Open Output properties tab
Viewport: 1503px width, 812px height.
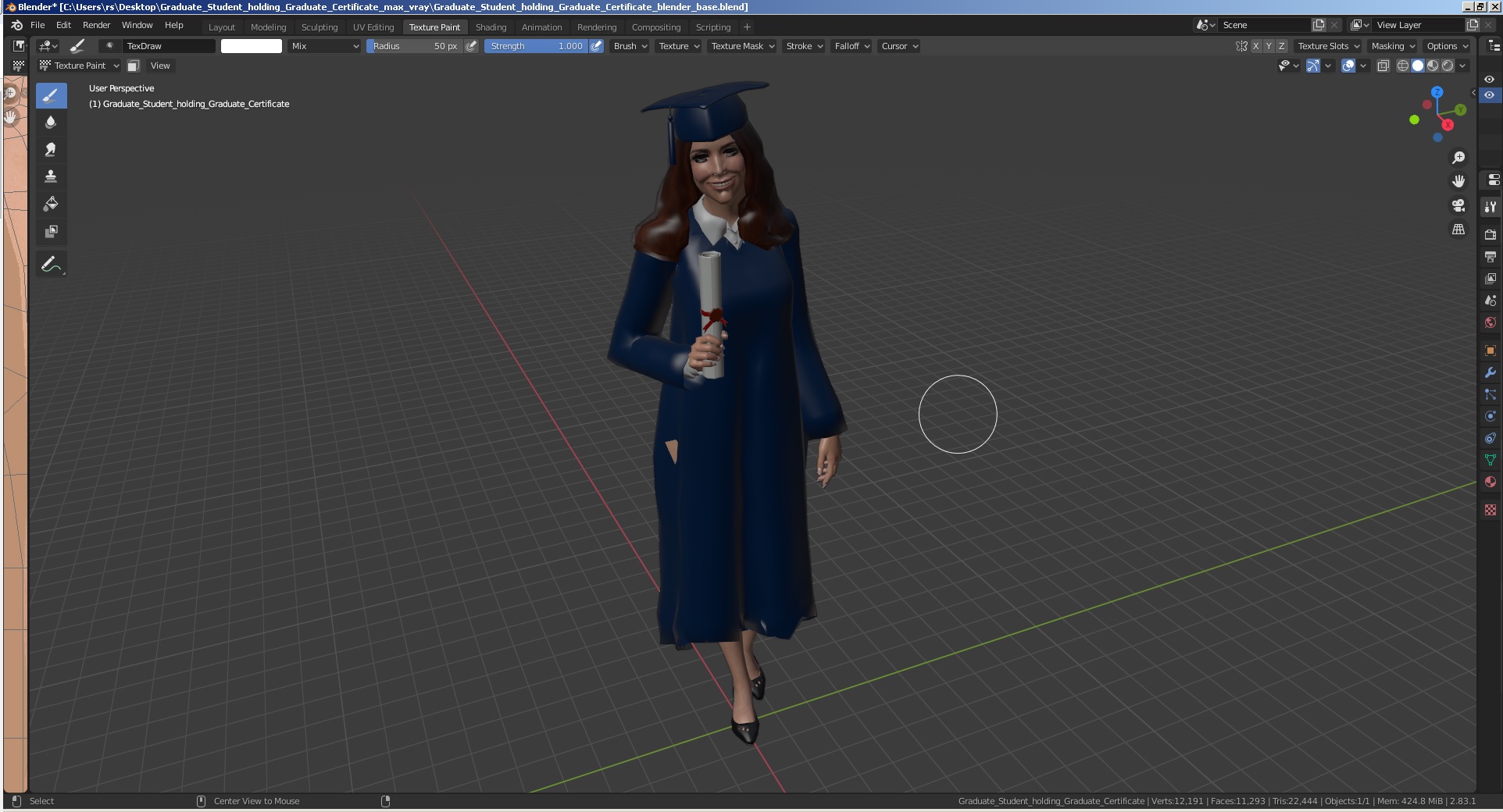point(1491,256)
